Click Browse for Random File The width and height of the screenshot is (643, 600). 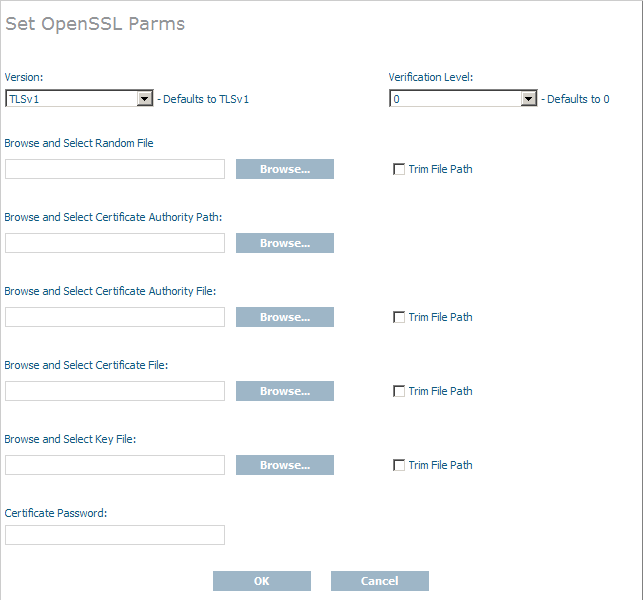[x=285, y=169]
